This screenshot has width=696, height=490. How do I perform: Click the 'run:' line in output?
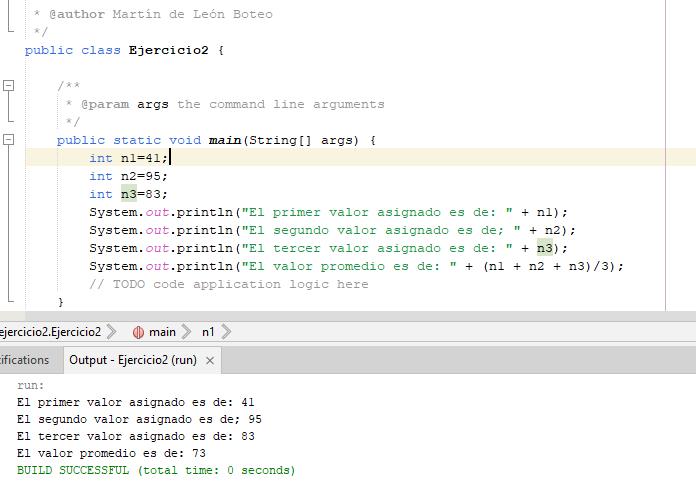(x=31, y=385)
